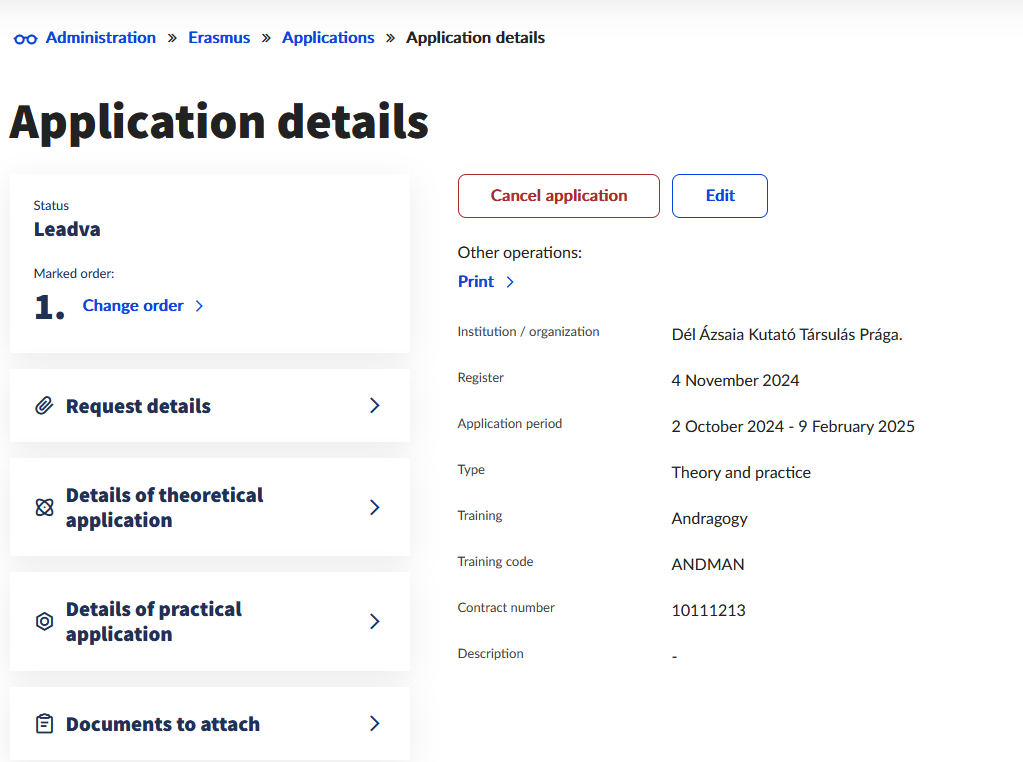Click the arrow icon next to Change order

coord(199,306)
